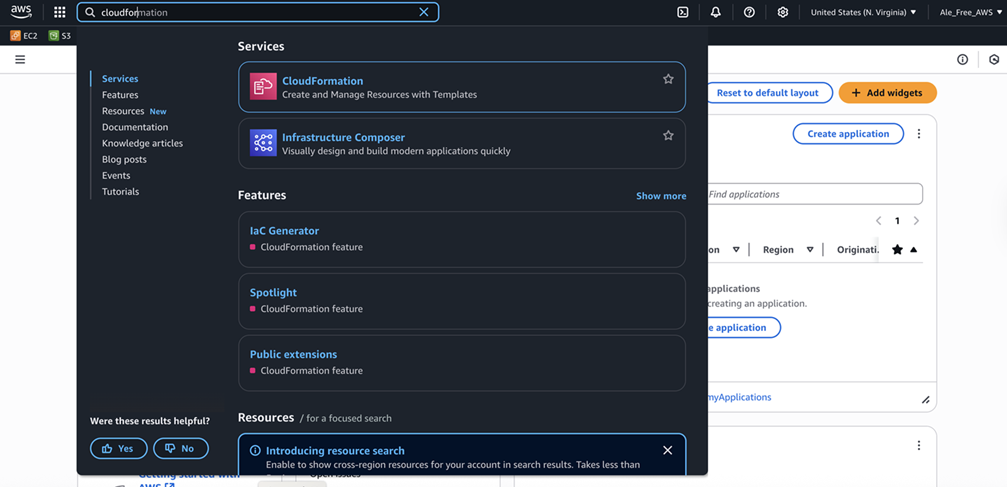Open the AWS logo home link
Viewport: 1007px width, 487px height.
tap(21, 12)
